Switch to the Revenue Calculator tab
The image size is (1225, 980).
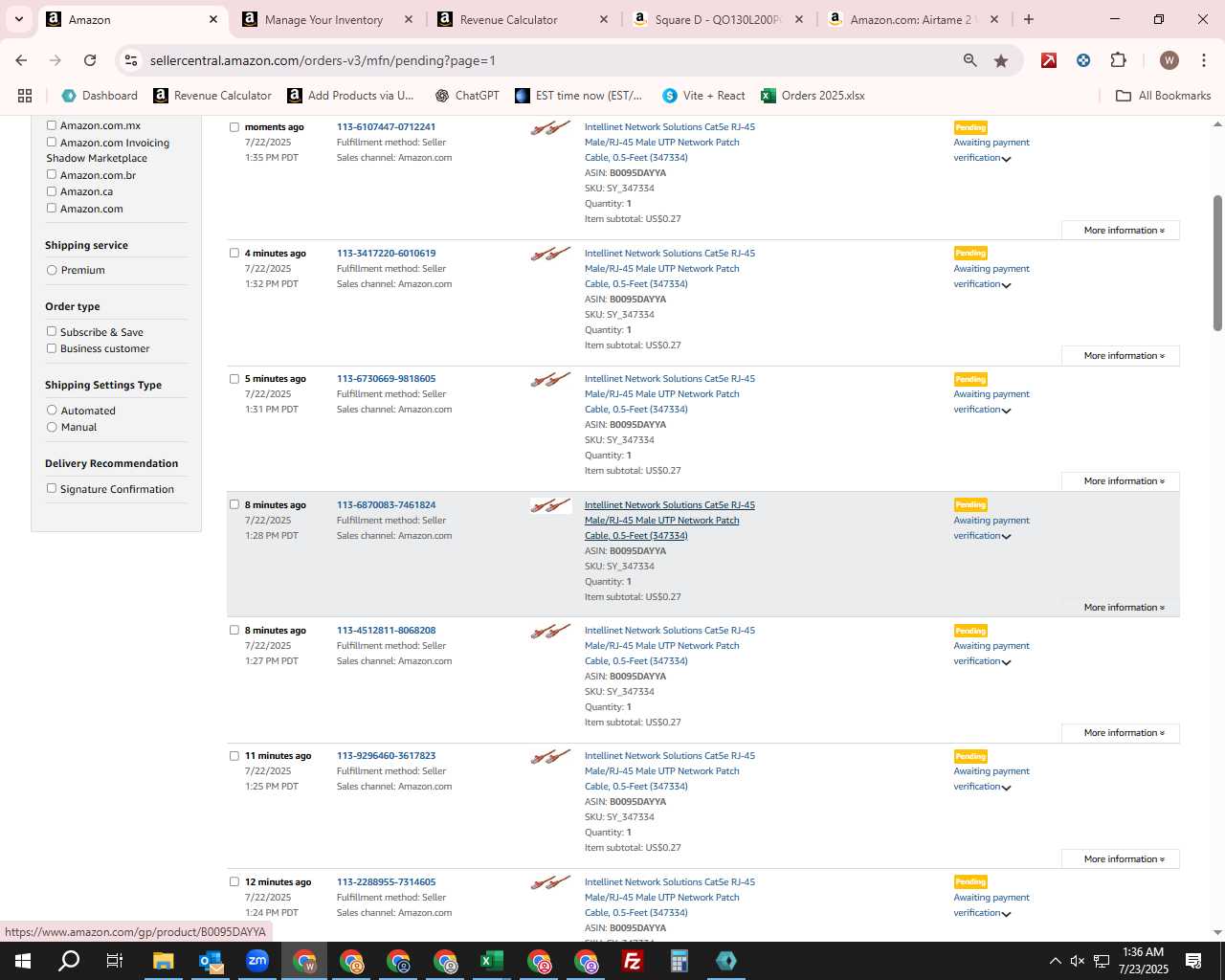(x=508, y=19)
